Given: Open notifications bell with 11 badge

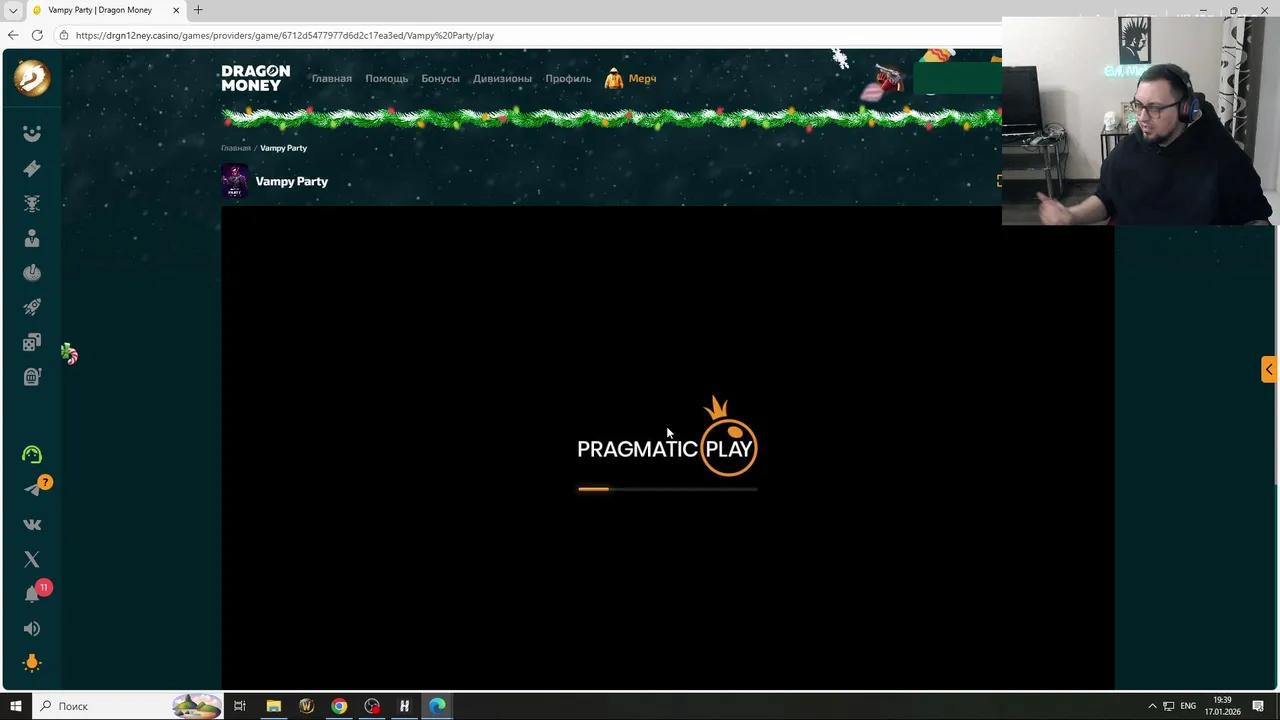Looking at the screenshot, I should point(34,593).
